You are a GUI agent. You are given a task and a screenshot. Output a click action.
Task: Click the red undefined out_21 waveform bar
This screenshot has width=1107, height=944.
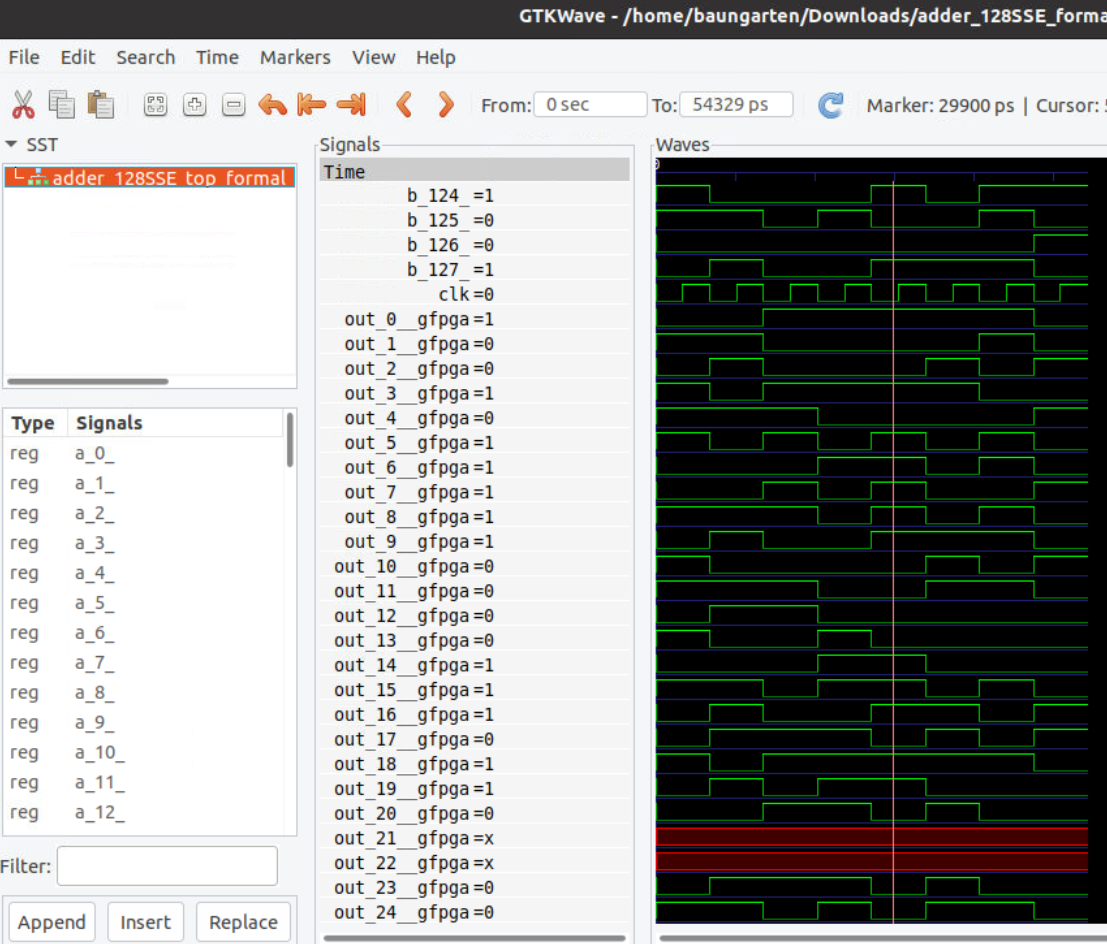click(872, 837)
